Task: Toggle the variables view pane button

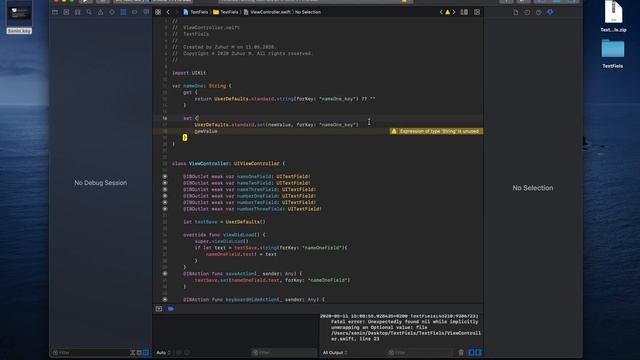Action: tap(471, 352)
